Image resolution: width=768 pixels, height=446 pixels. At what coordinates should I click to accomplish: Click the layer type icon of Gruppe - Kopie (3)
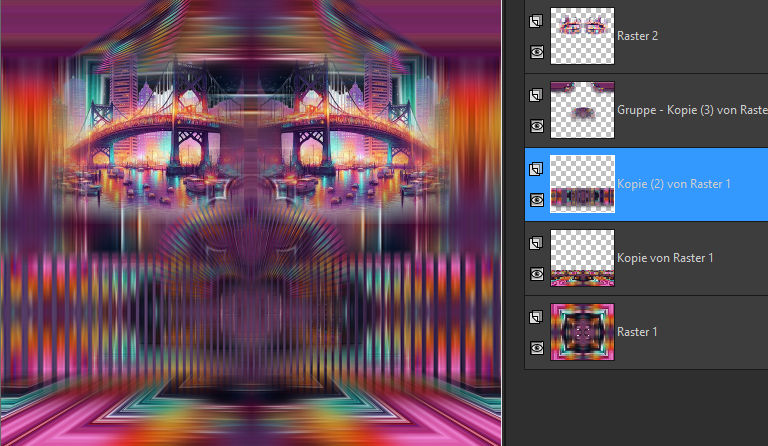536,95
